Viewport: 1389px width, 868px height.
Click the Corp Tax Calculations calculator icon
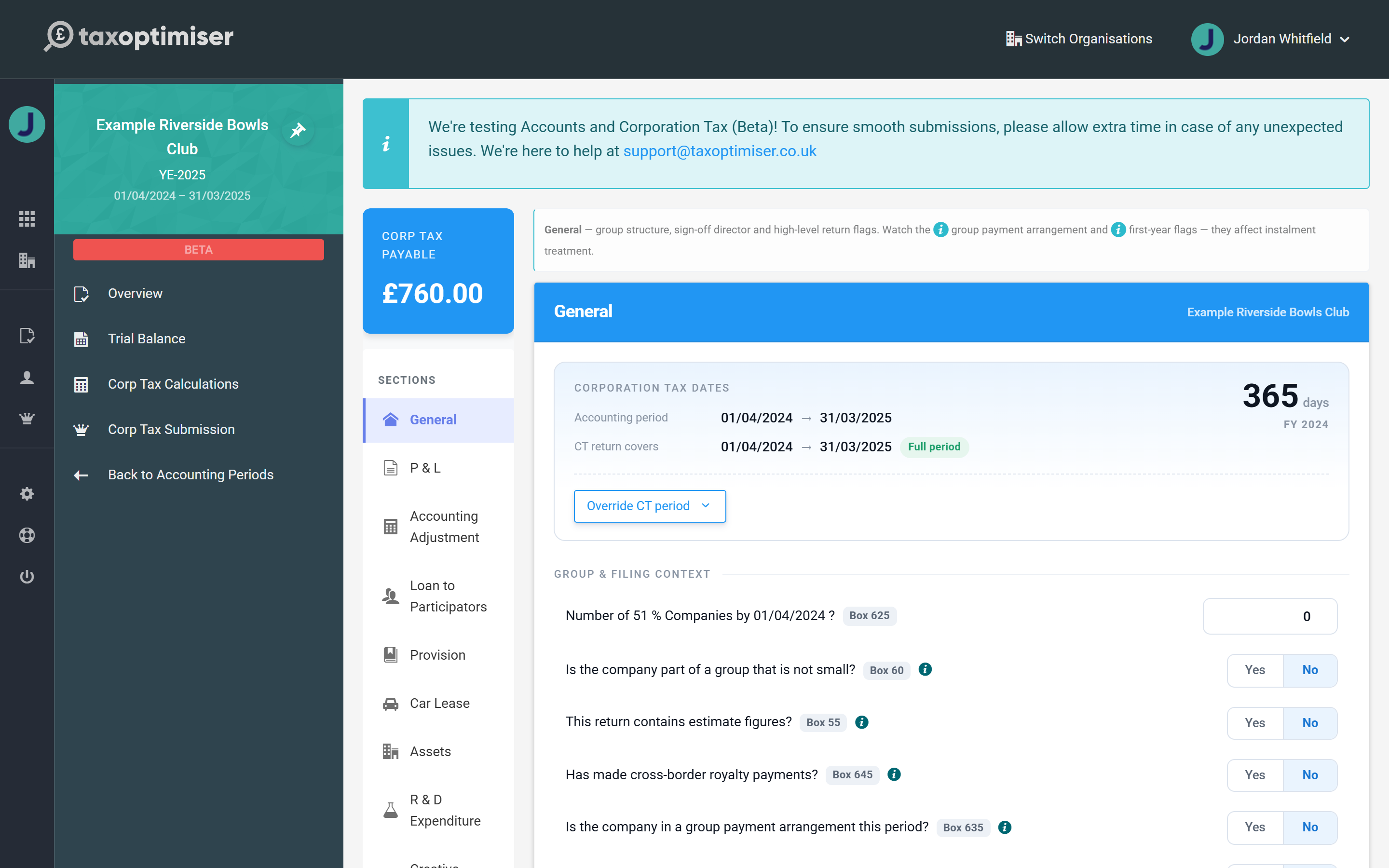(81, 385)
